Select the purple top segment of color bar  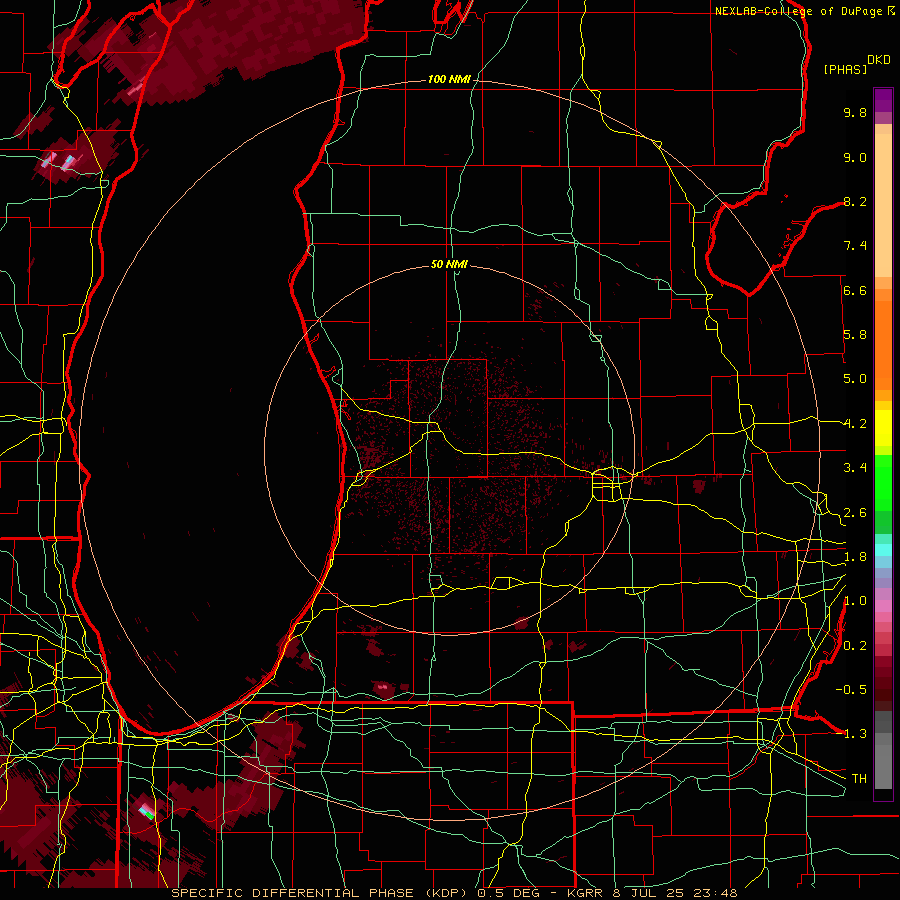(x=883, y=100)
